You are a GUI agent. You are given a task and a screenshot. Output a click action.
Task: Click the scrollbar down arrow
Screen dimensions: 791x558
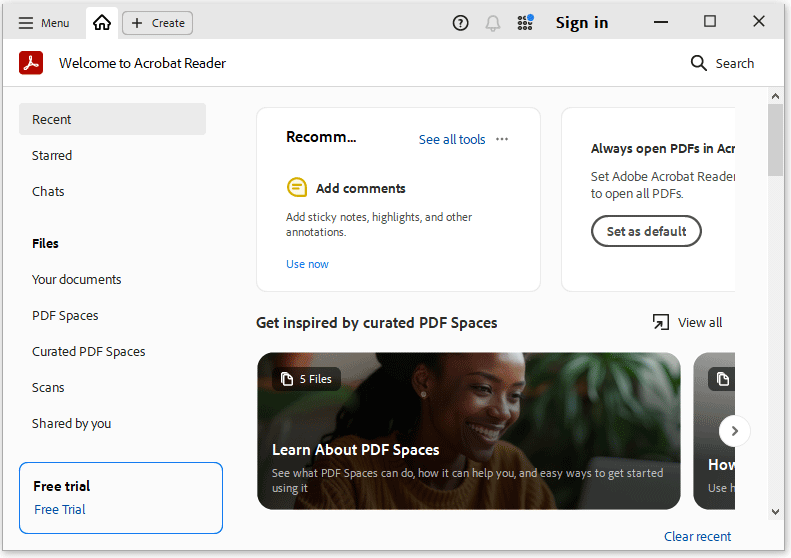[775, 512]
